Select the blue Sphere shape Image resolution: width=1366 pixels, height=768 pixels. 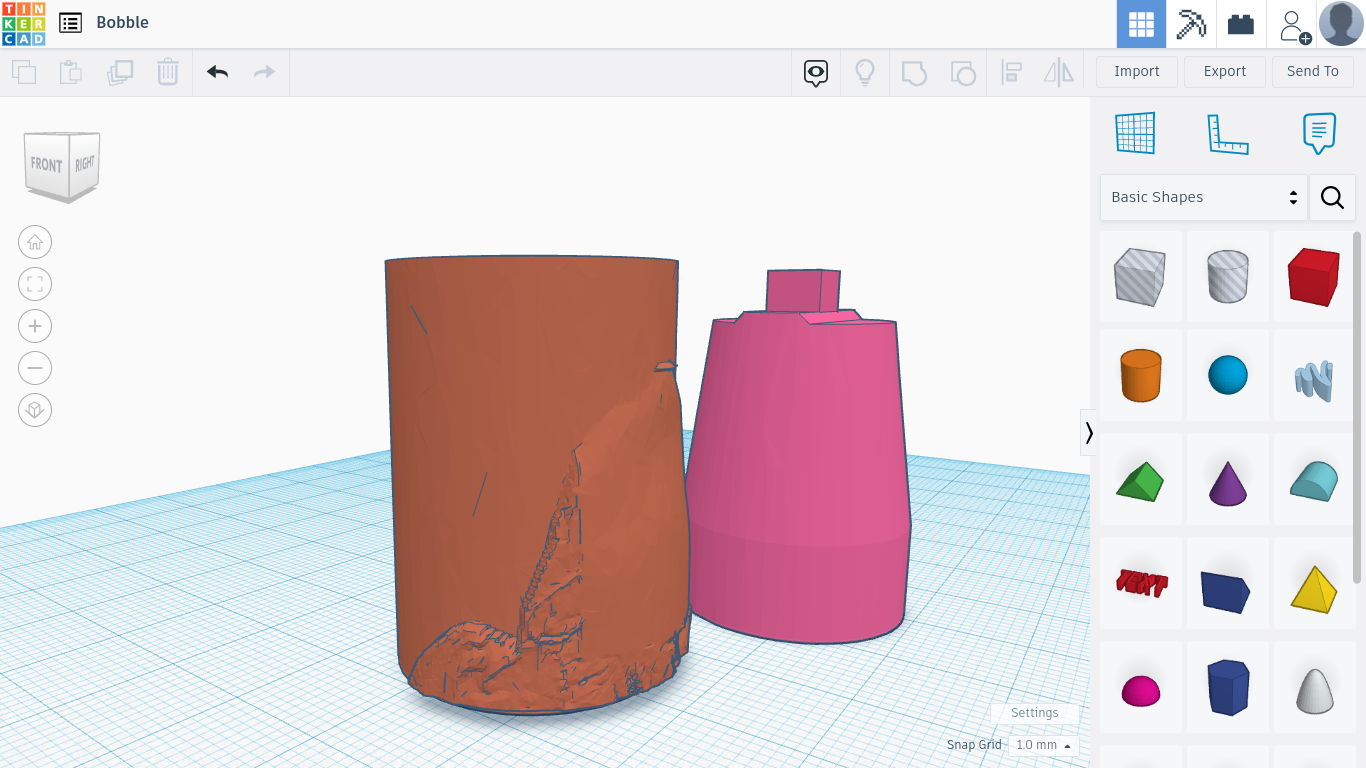pos(1228,376)
